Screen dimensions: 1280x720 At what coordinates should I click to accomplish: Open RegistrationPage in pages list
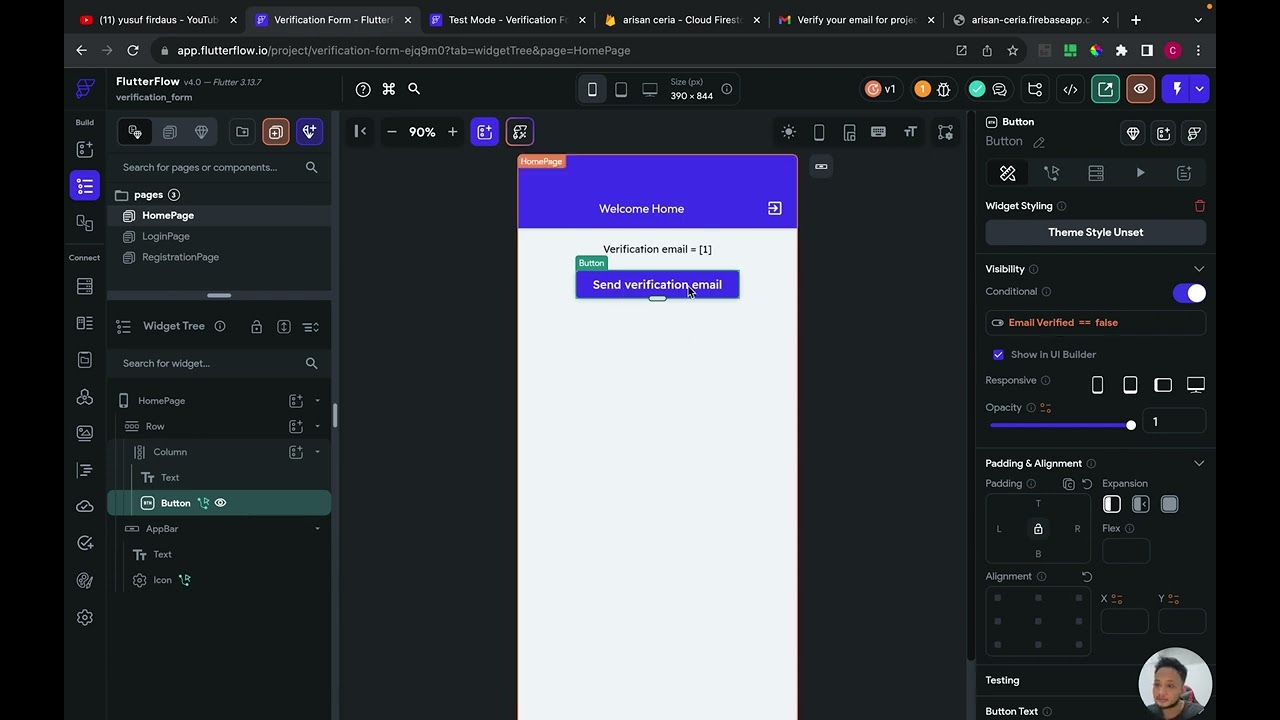pos(180,257)
